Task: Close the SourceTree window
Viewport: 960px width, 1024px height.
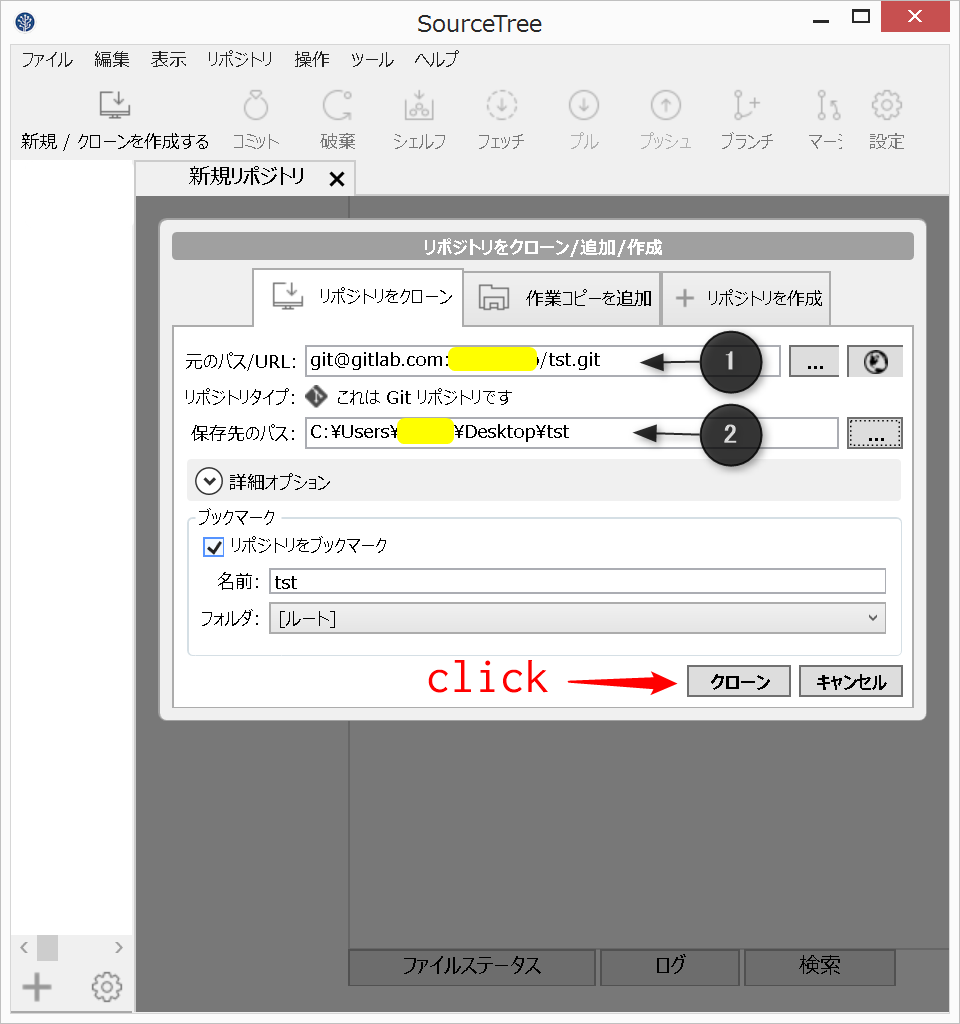Action: 915,16
